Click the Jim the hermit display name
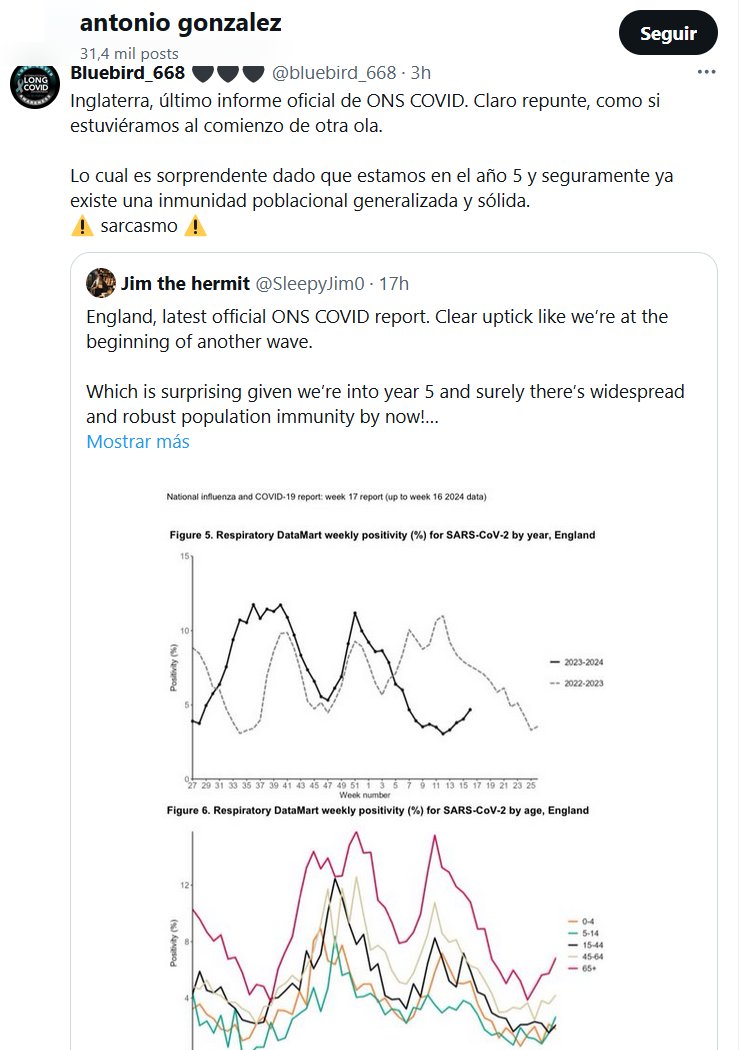Image resolution: width=752 pixels, height=1050 pixels. (185, 284)
